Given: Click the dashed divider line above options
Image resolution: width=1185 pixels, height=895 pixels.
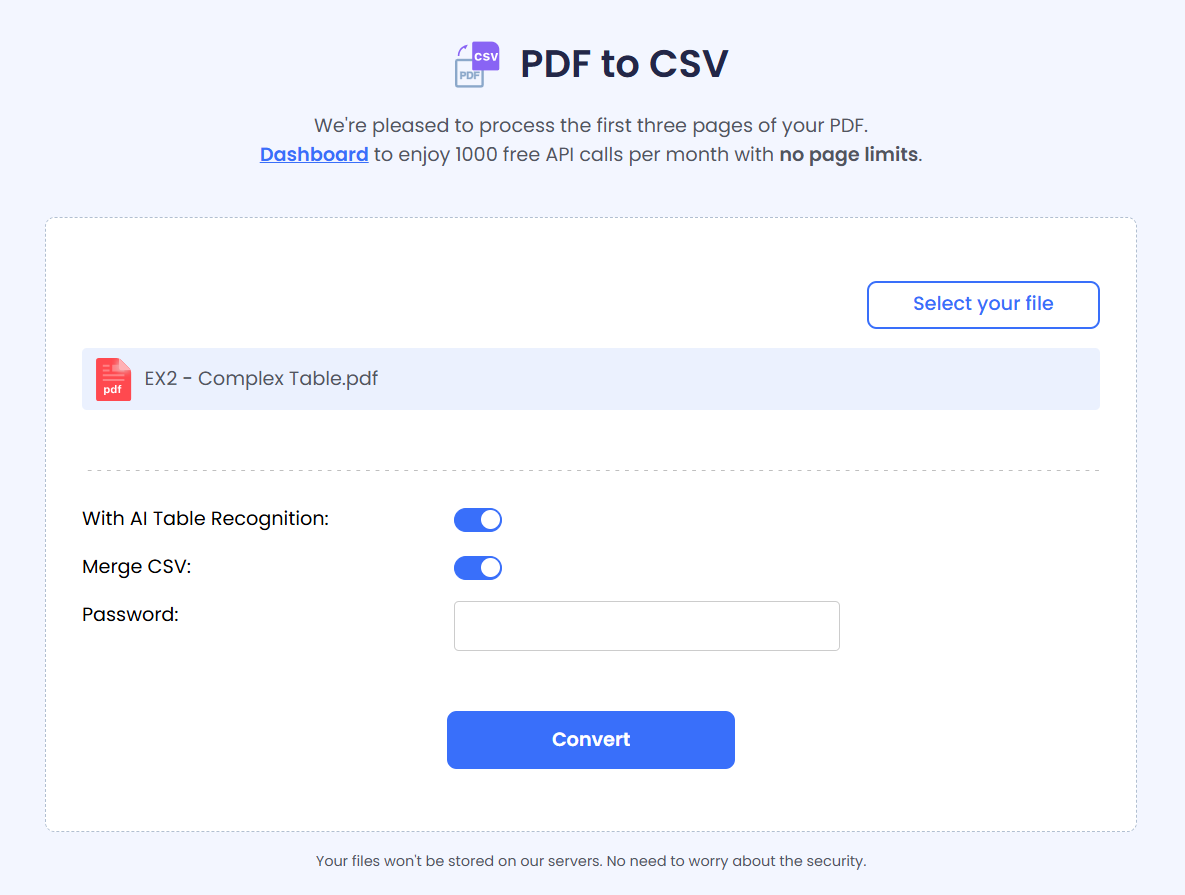Looking at the screenshot, I should coord(590,470).
